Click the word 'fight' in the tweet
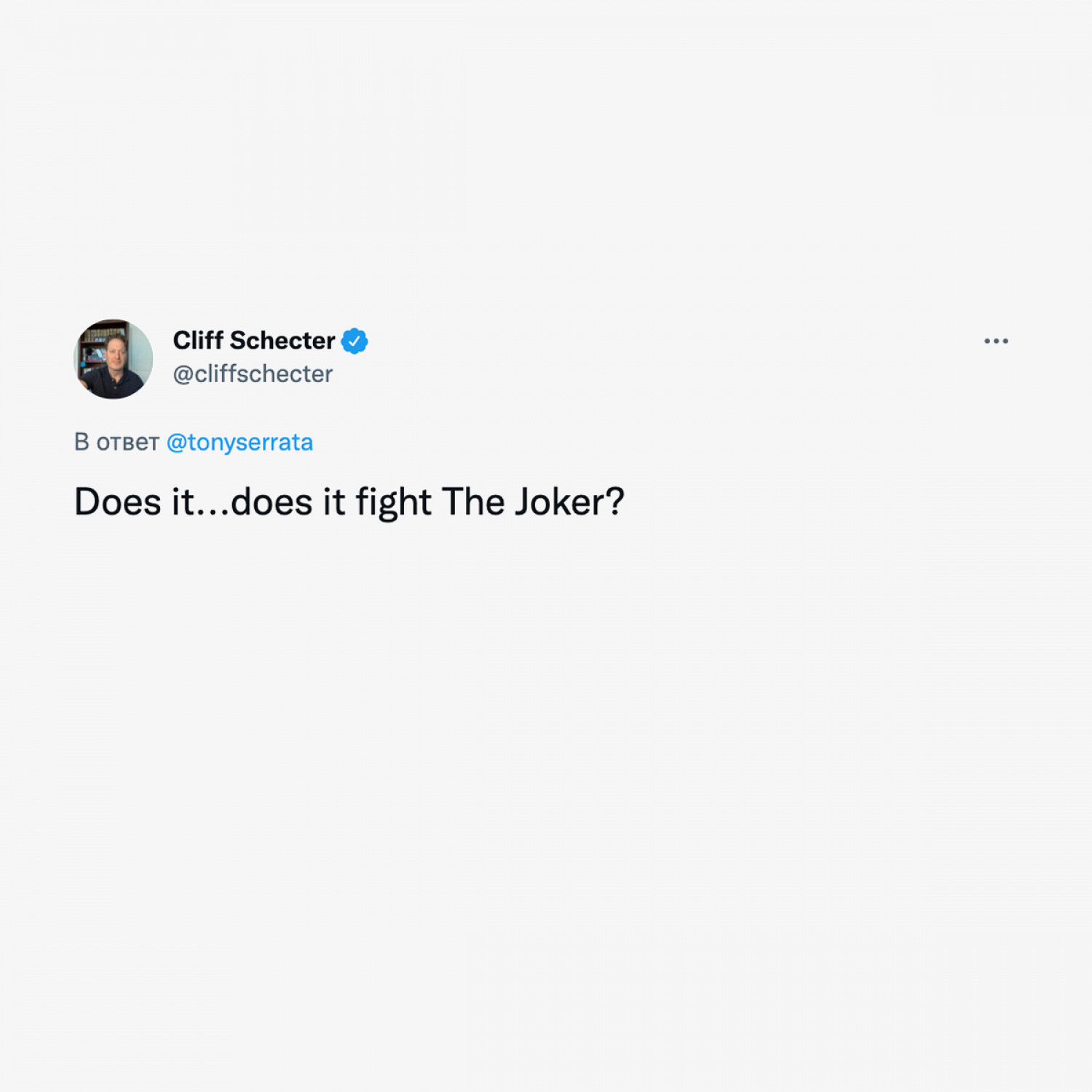The height and width of the screenshot is (1092, 1092). (393, 502)
